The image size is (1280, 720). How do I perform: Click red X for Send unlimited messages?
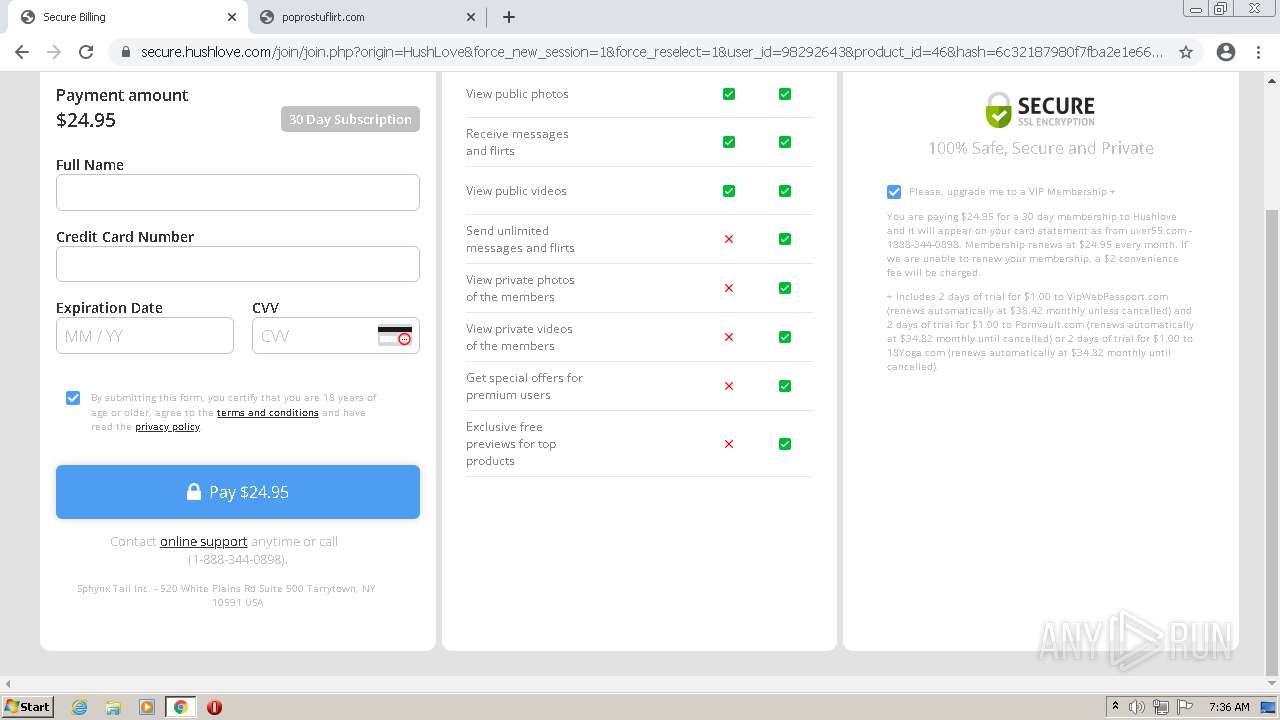point(729,239)
